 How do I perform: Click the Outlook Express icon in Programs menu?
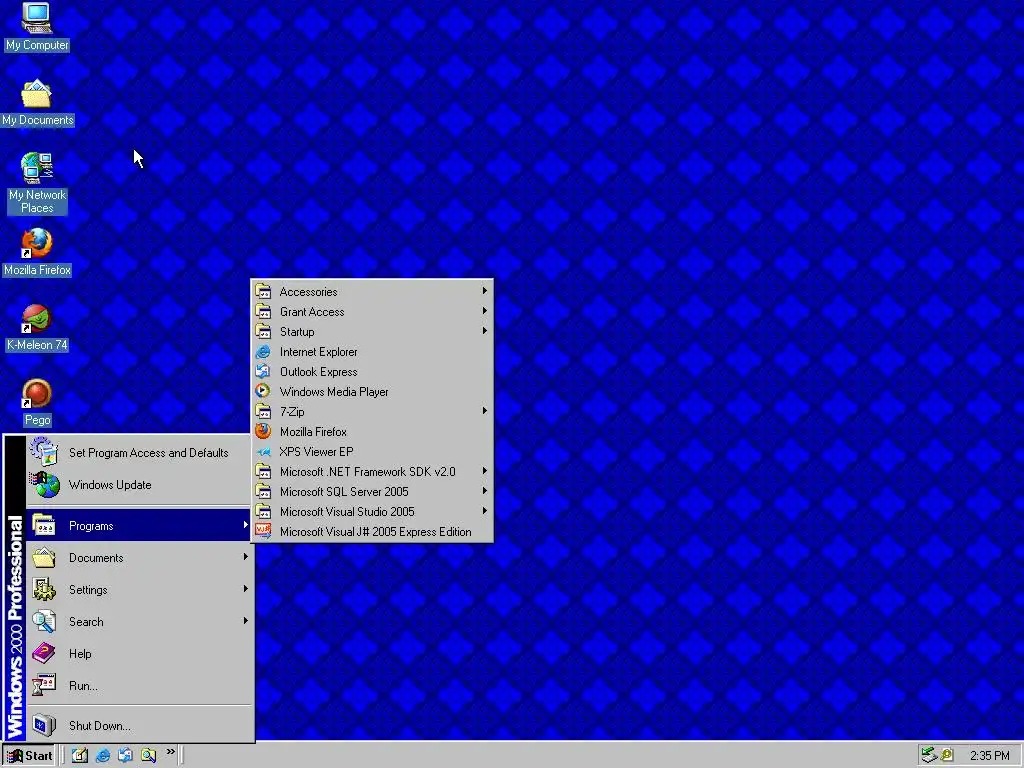pyautogui.click(x=263, y=372)
